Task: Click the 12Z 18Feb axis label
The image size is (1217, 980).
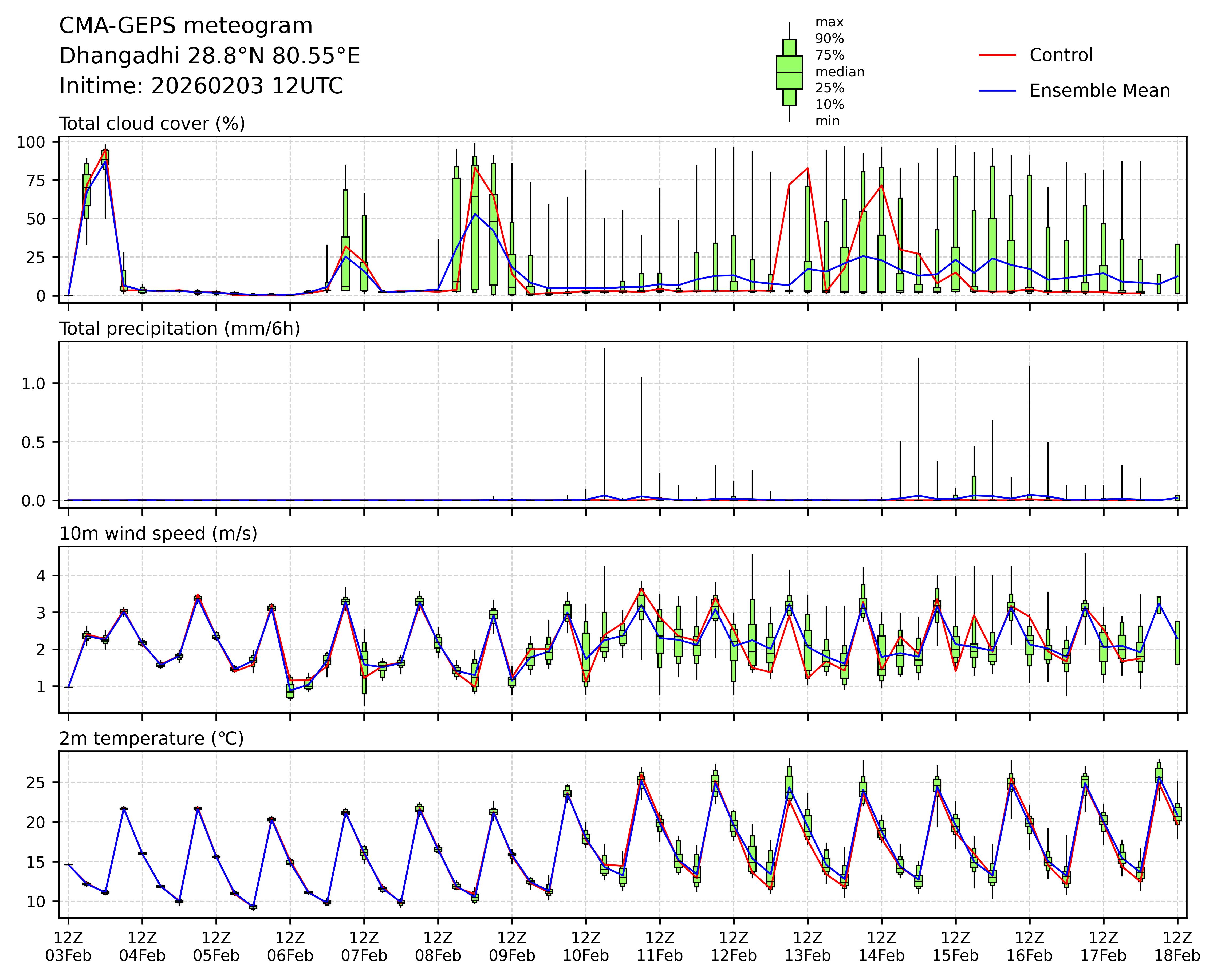Action: click(x=1177, y=947)
